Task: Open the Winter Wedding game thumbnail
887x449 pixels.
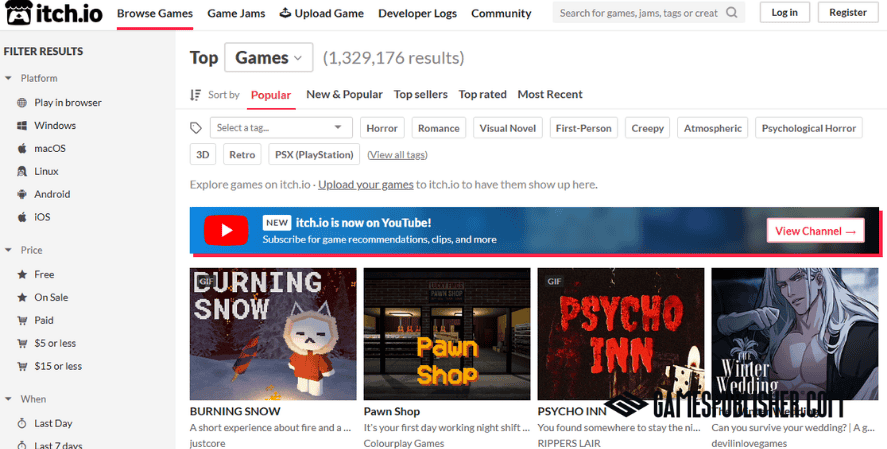Action: 795,334
